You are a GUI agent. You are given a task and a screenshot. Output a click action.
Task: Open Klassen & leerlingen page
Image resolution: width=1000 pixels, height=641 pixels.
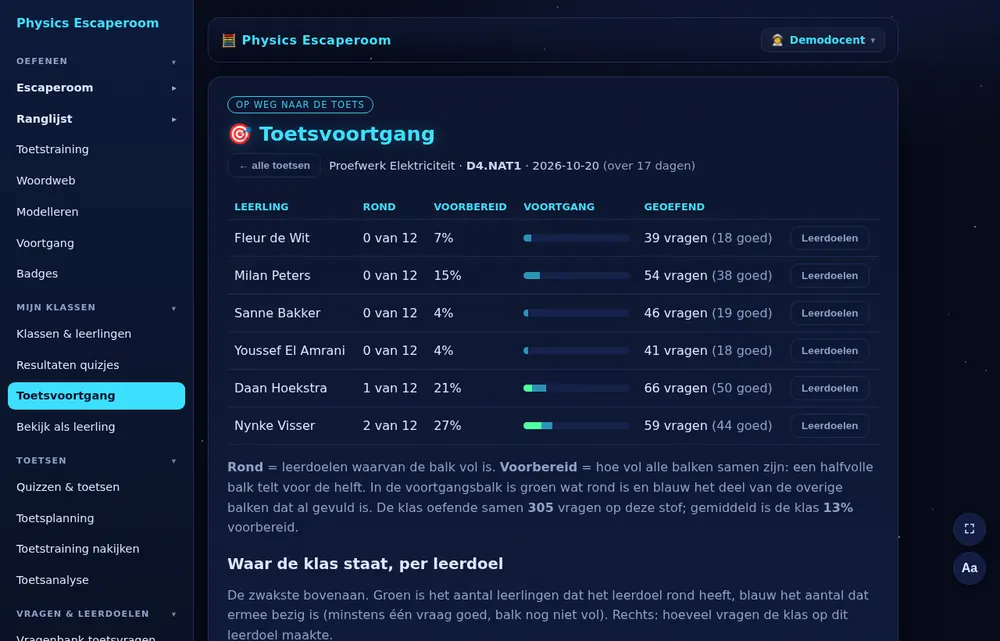click(x=74, y=334)
